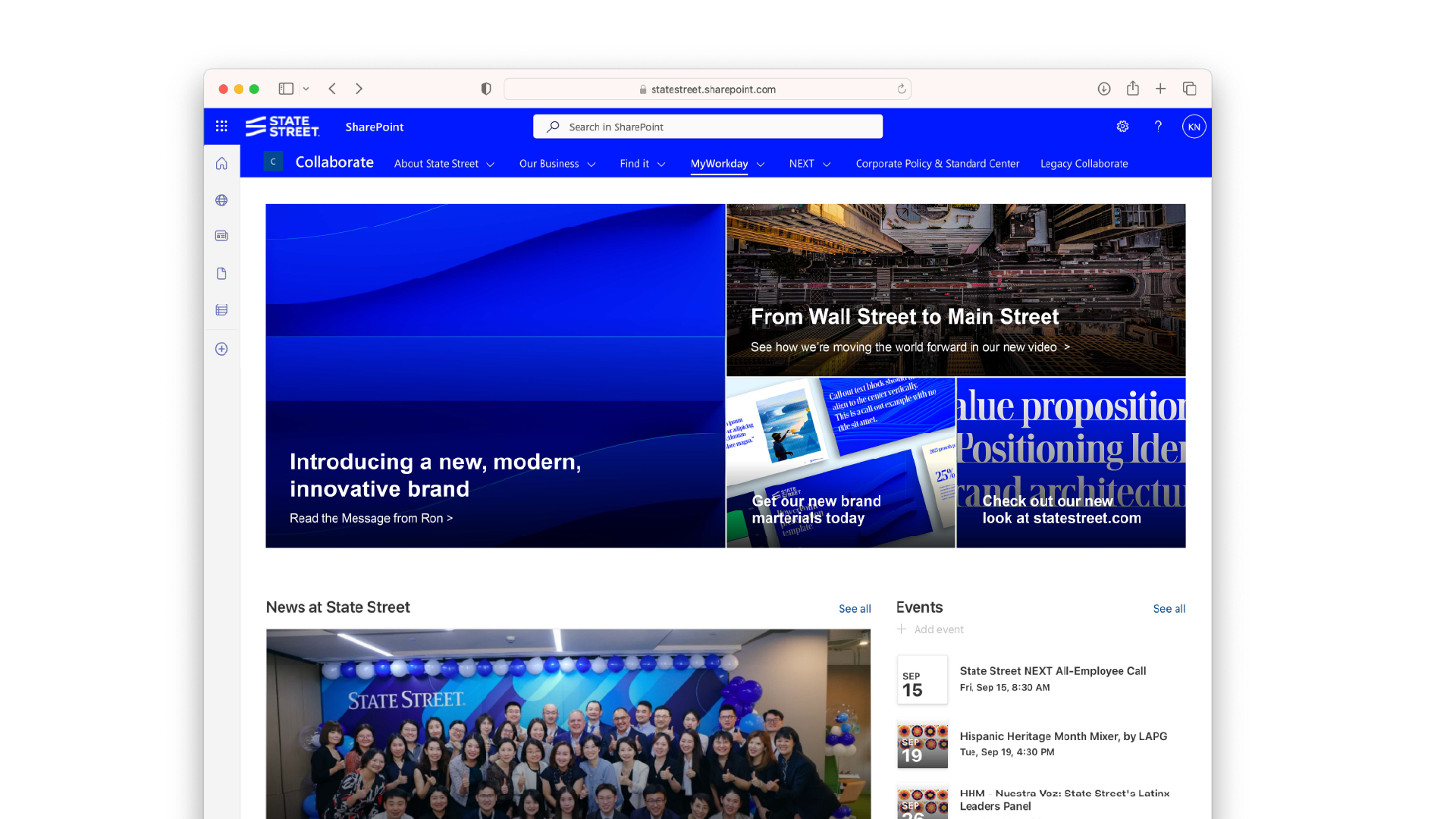
Task: Click the Search in SharePoint field
Action: click(708, 127)
